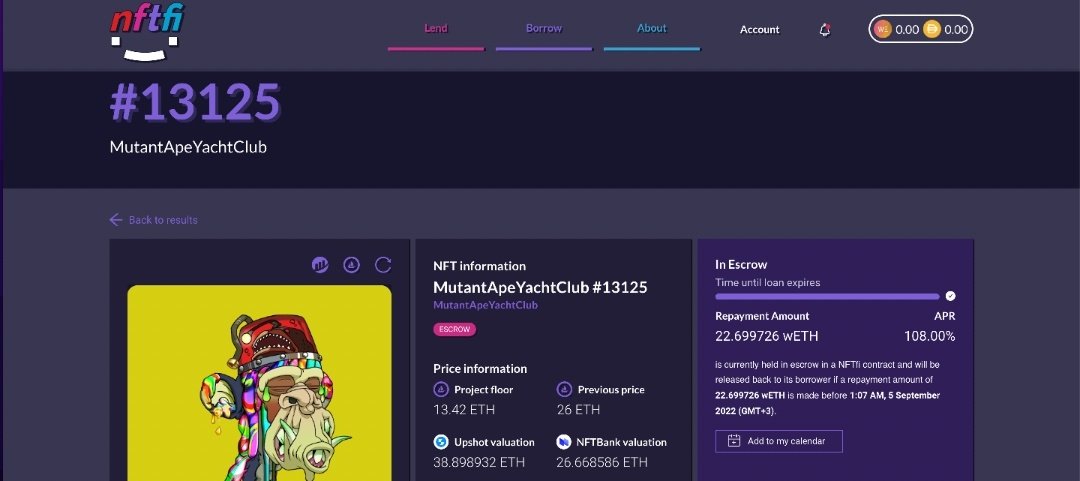View NFT on OpenSea icon
Image resolution: width=1080 pixels, height=481 pixels.
click(351, 265)
